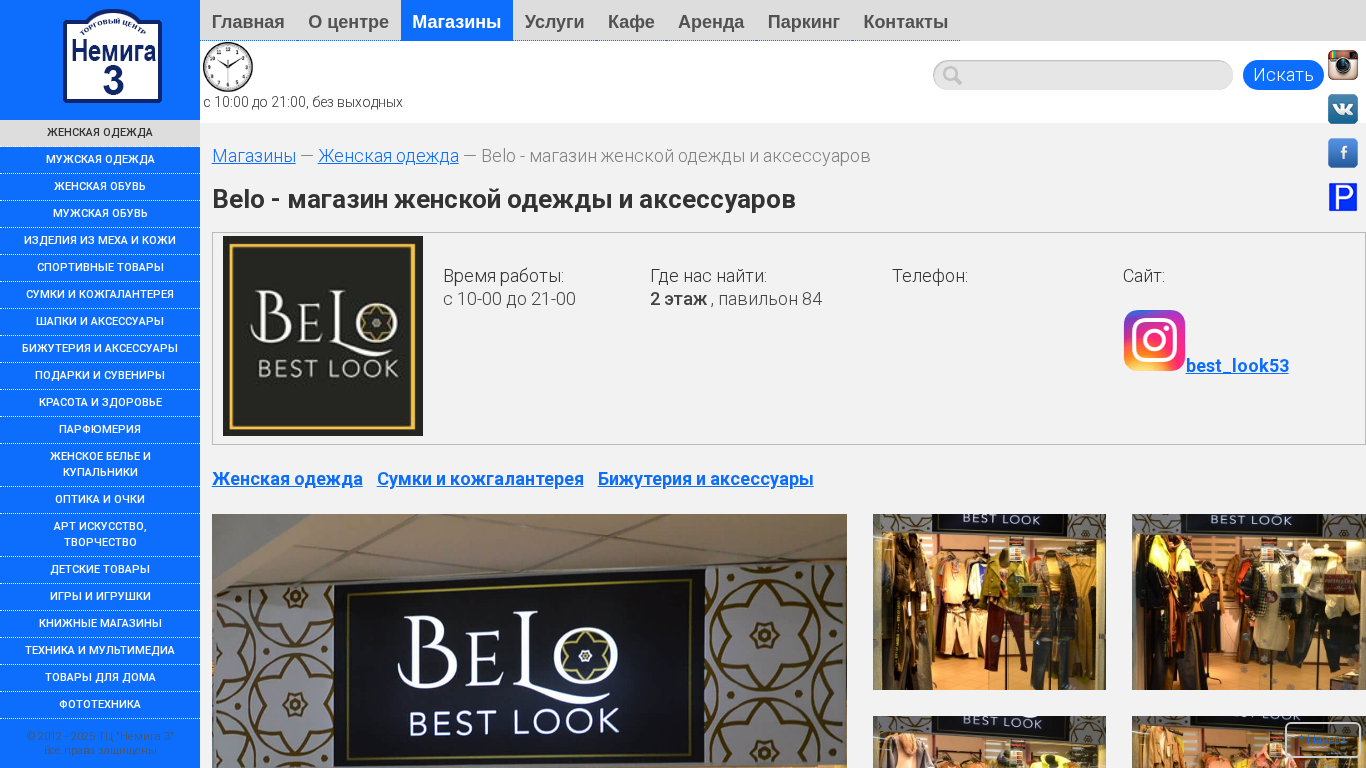Viewport: 1366px width, 768px height.
Task: Open the Аренда menu item
Action: (711, 21)
